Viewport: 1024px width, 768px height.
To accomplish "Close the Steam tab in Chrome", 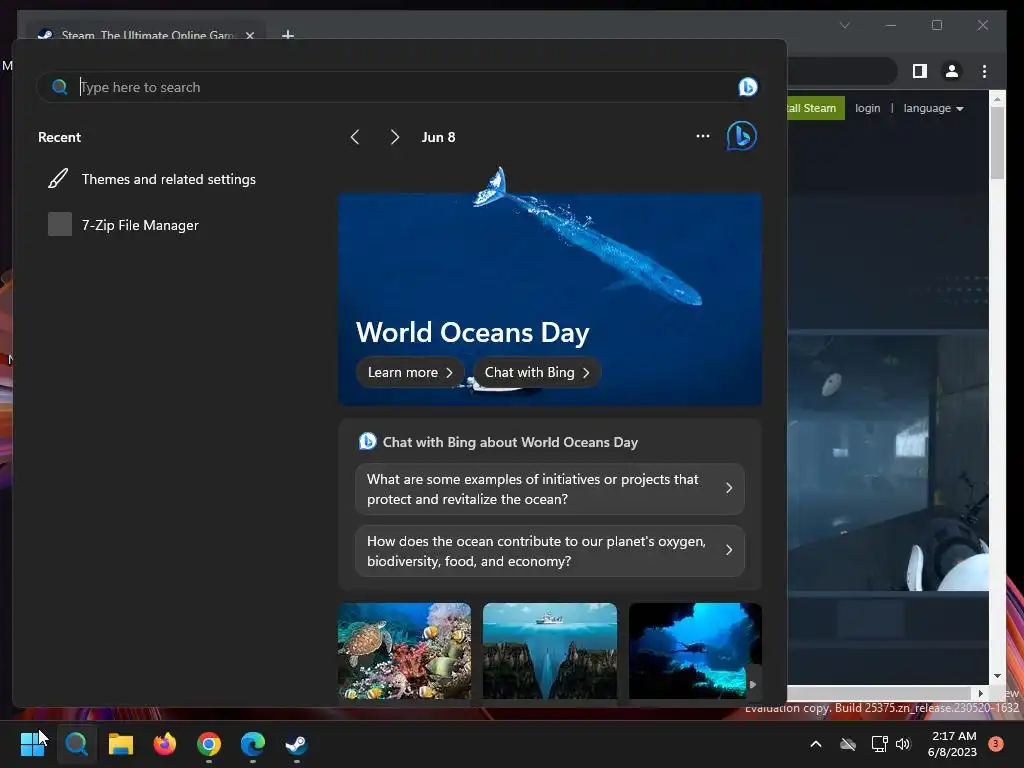I will pyautogui.click(x=249, y=35).
